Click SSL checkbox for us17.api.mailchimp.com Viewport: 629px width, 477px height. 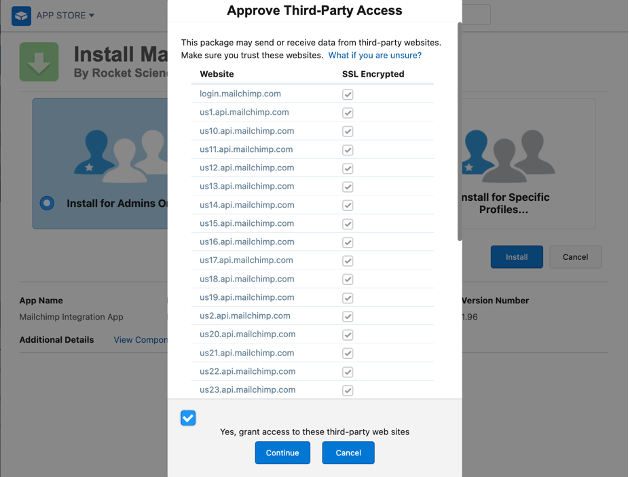(347, 261)
